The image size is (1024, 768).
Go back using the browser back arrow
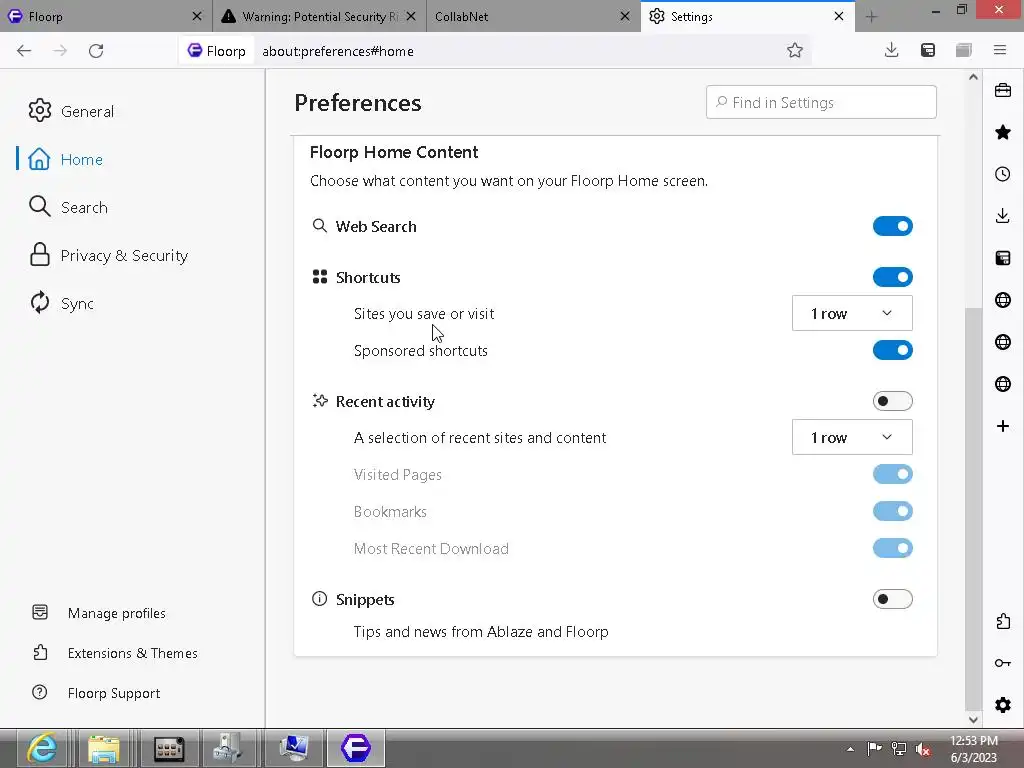tap(24, 51)
